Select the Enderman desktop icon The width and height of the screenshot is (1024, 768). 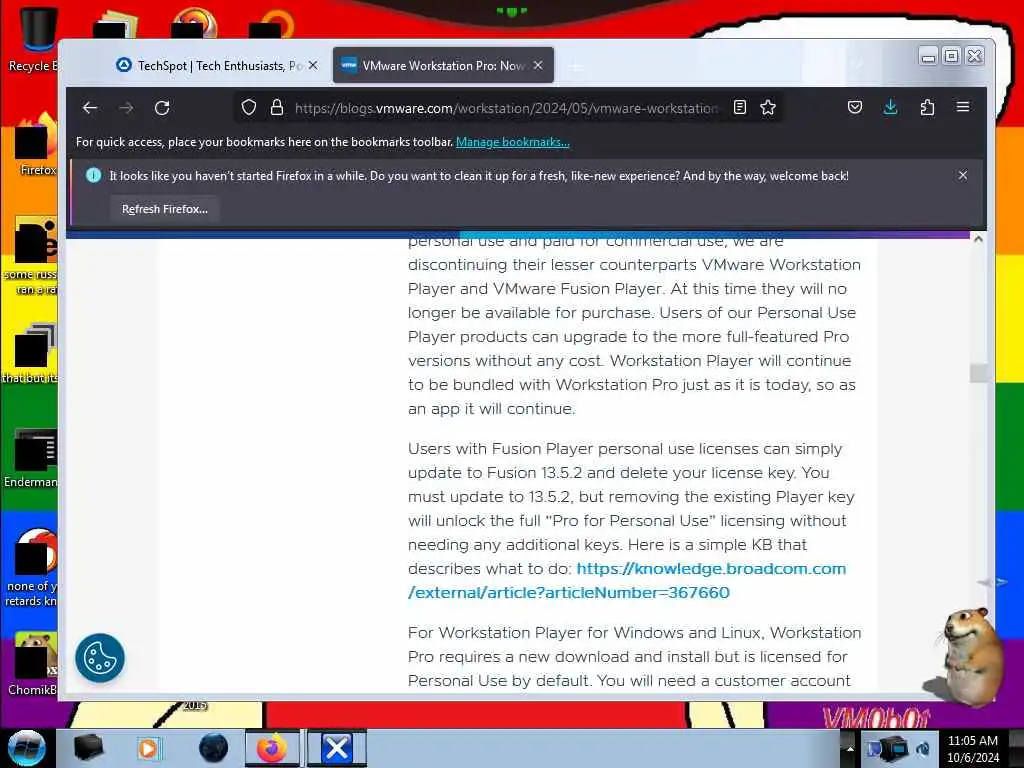click(31, 457)
